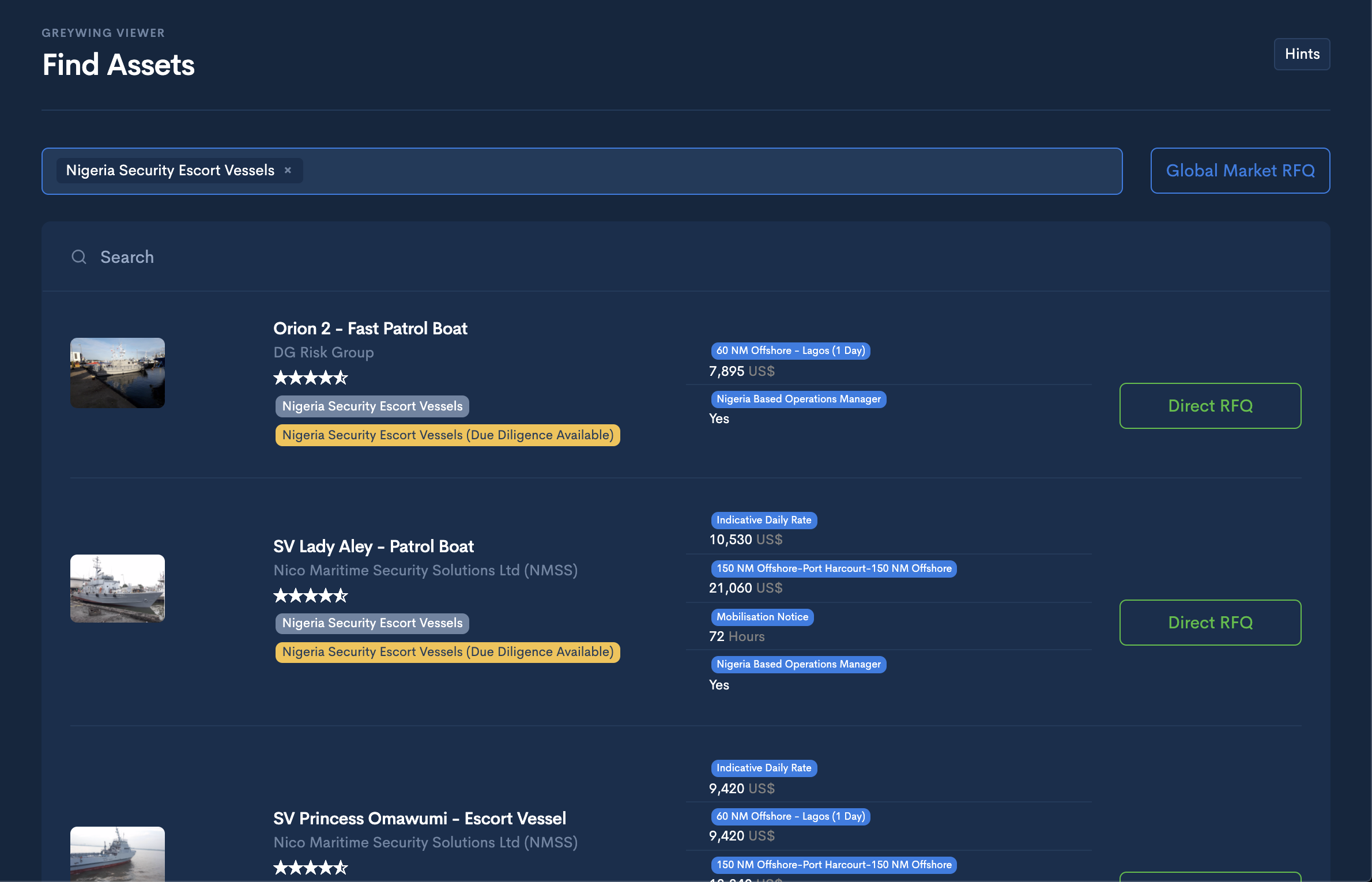Open the SV Lady Aley boat thumbnail
This screenshot has height=882, width=1372.
[x=118, y=589]
